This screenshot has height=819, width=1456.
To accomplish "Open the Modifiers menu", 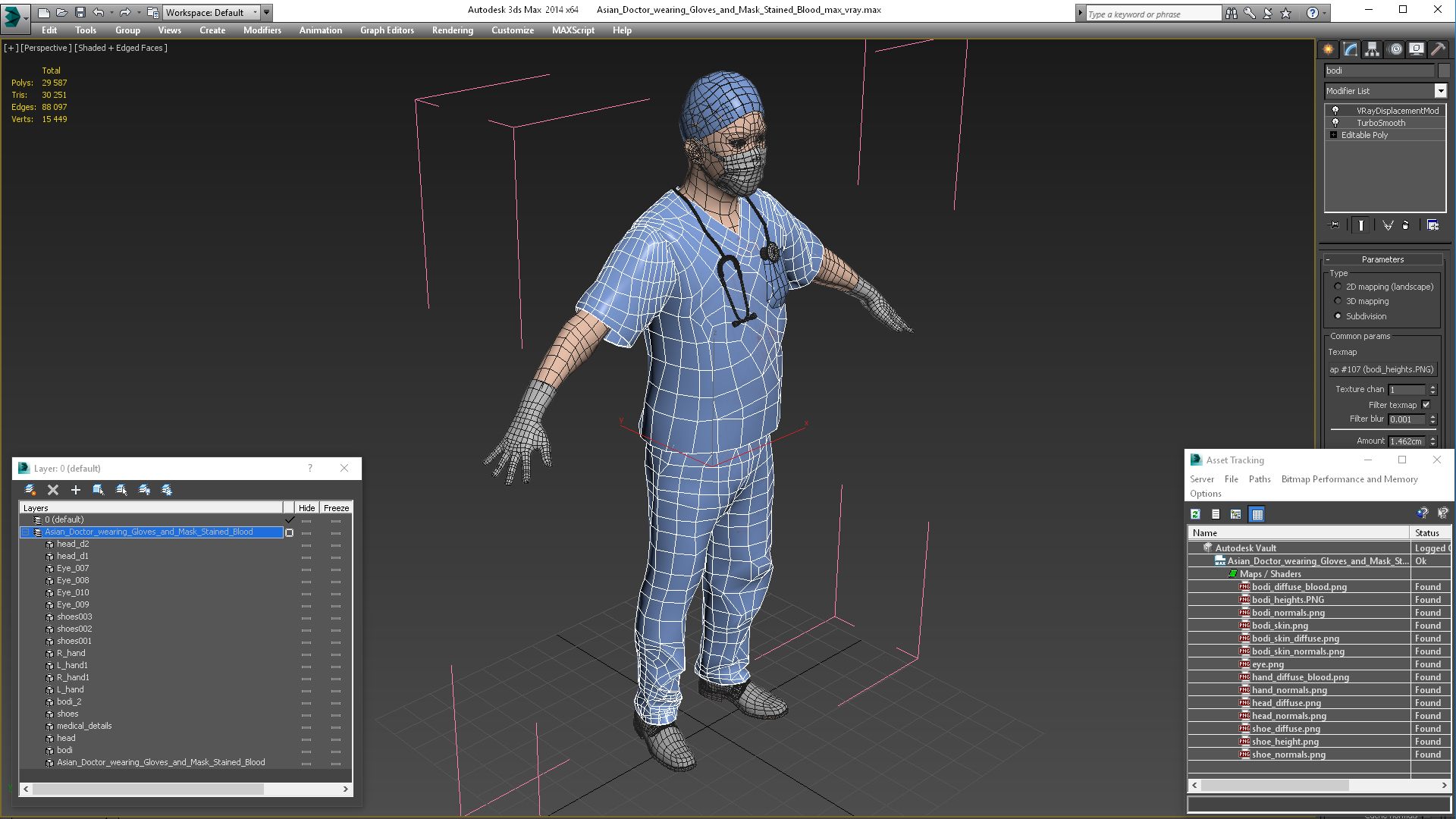I will point(262,30).
